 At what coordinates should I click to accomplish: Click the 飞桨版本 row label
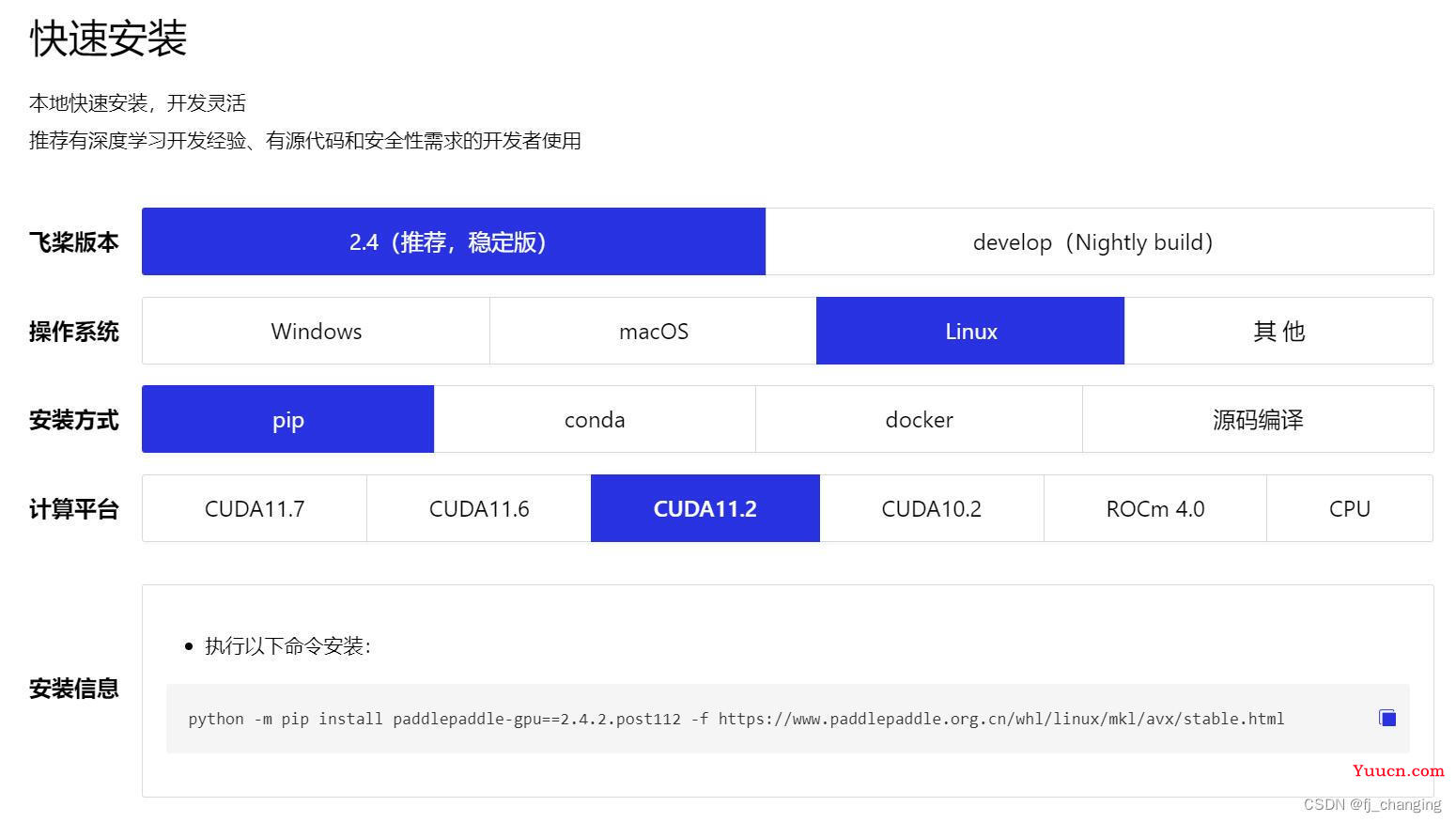74,242
